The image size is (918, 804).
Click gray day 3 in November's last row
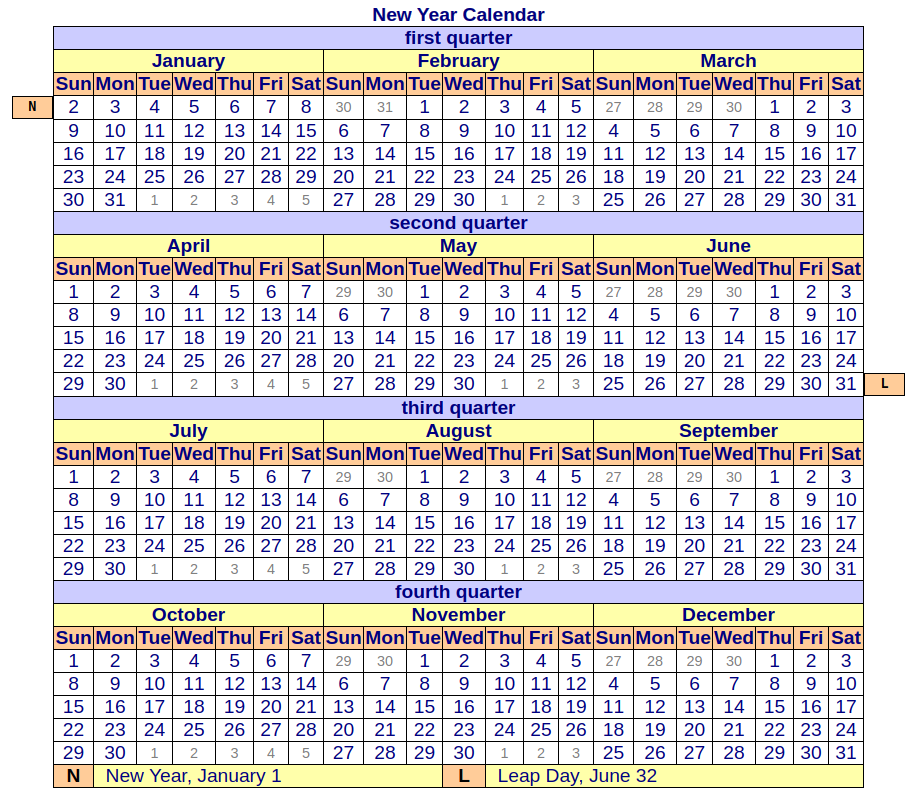tap(576, 752)
